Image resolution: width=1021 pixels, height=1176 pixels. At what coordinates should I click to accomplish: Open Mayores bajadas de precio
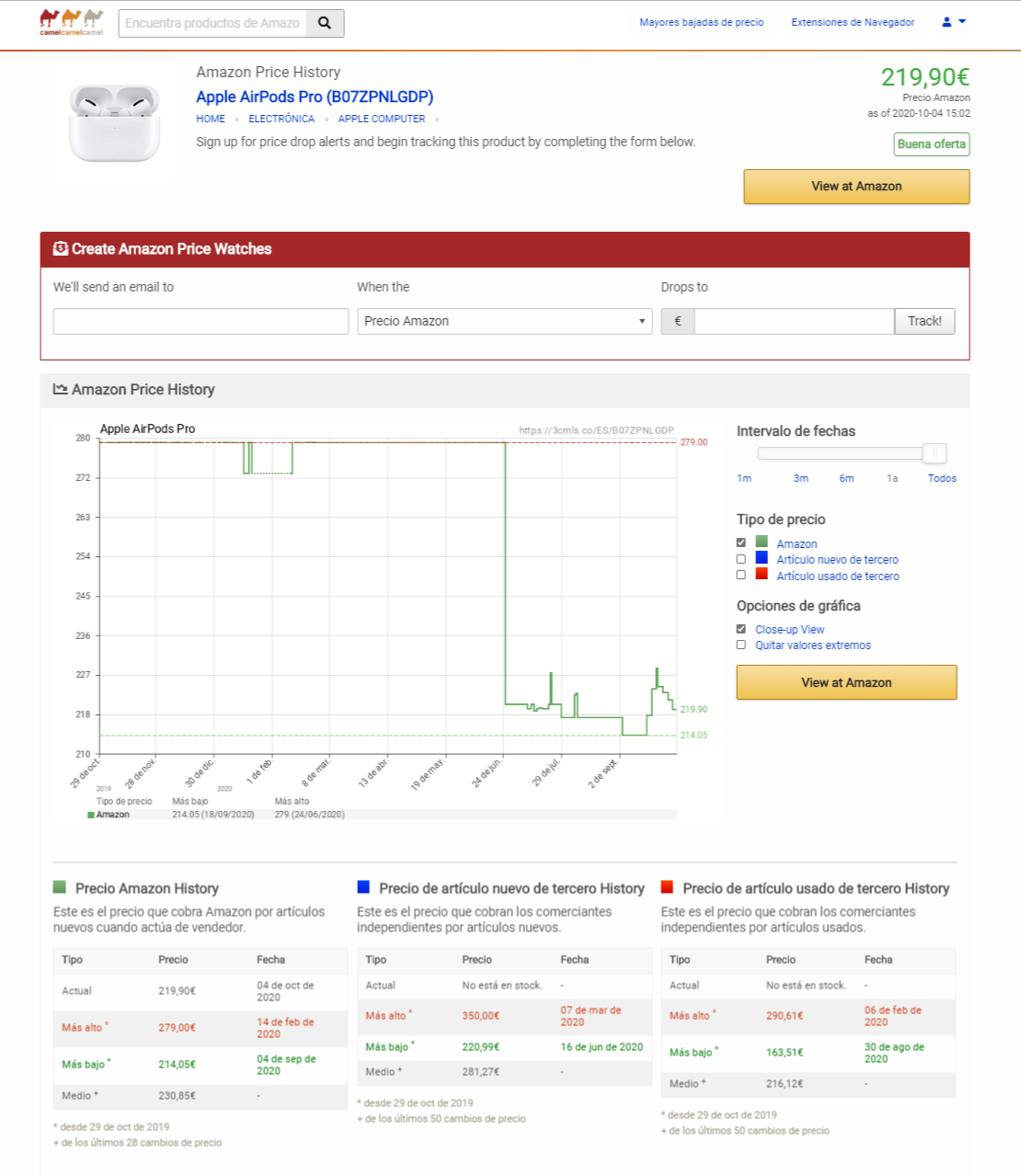[703, 22]
